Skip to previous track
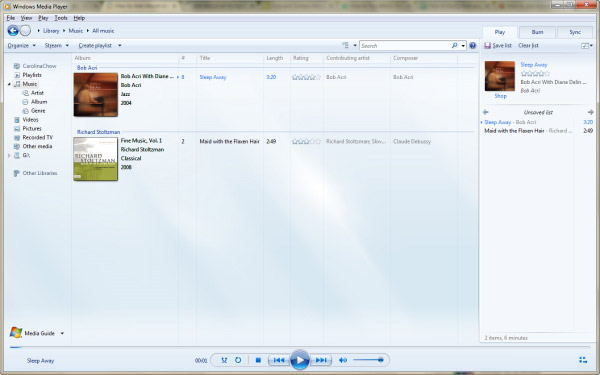 279,360
